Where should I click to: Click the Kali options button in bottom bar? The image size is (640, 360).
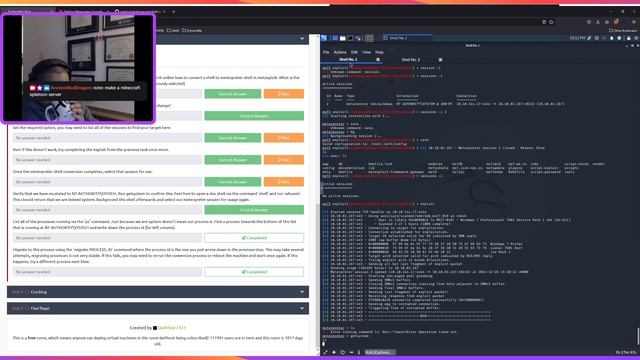coord(380,352)
